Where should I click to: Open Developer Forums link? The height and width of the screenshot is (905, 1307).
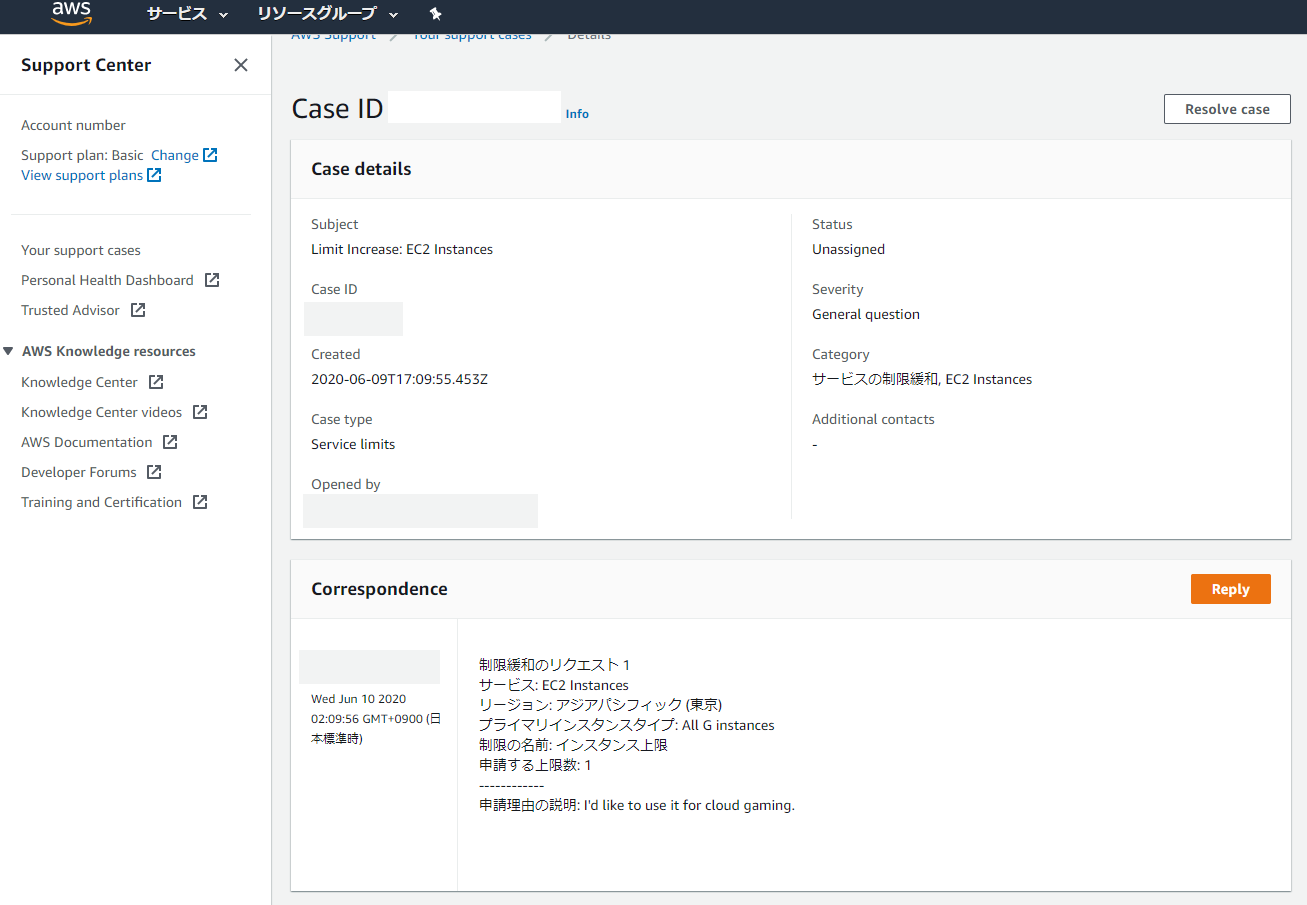click(79, 472)
